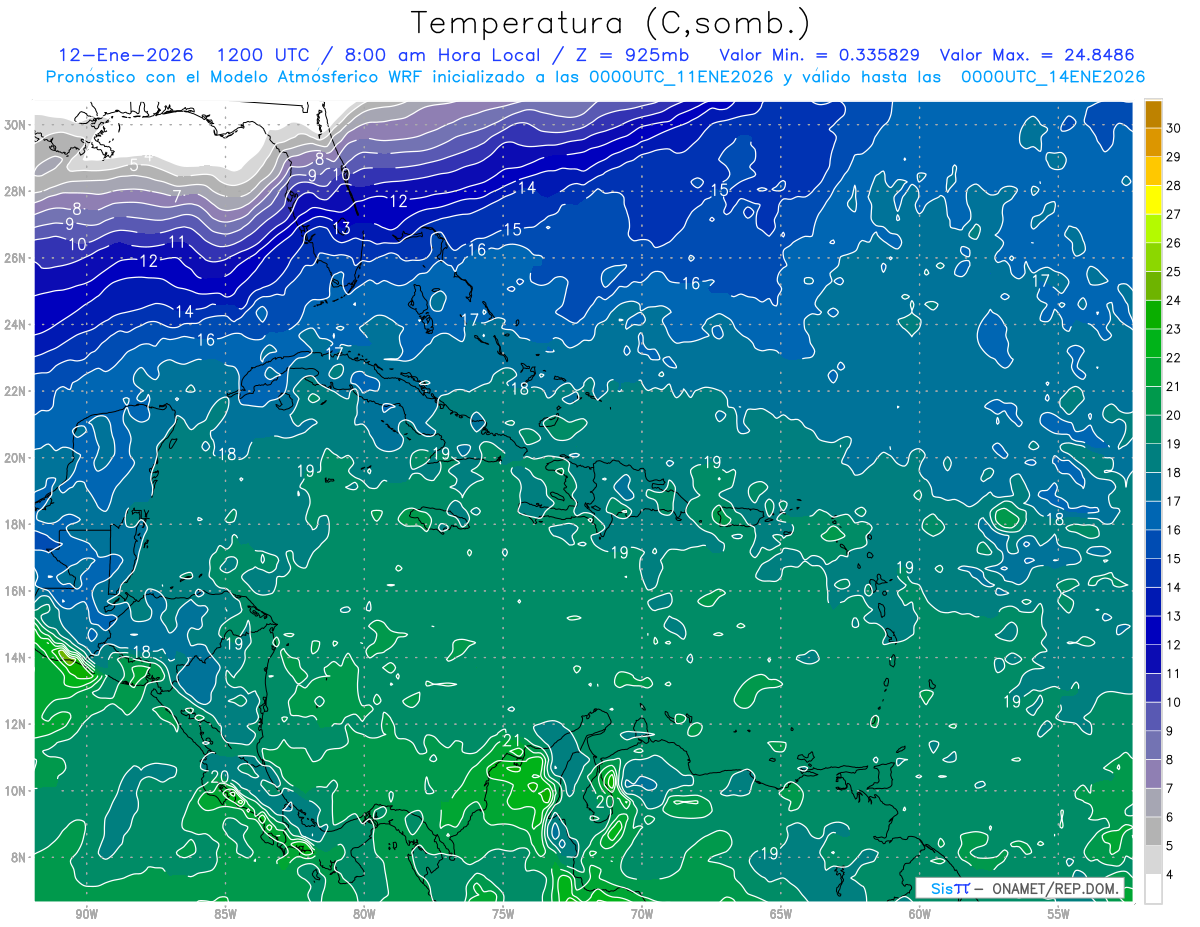1200x927 pixels.
Task: Click the '12-Ene-2026' date text
Action: point(126,55)
